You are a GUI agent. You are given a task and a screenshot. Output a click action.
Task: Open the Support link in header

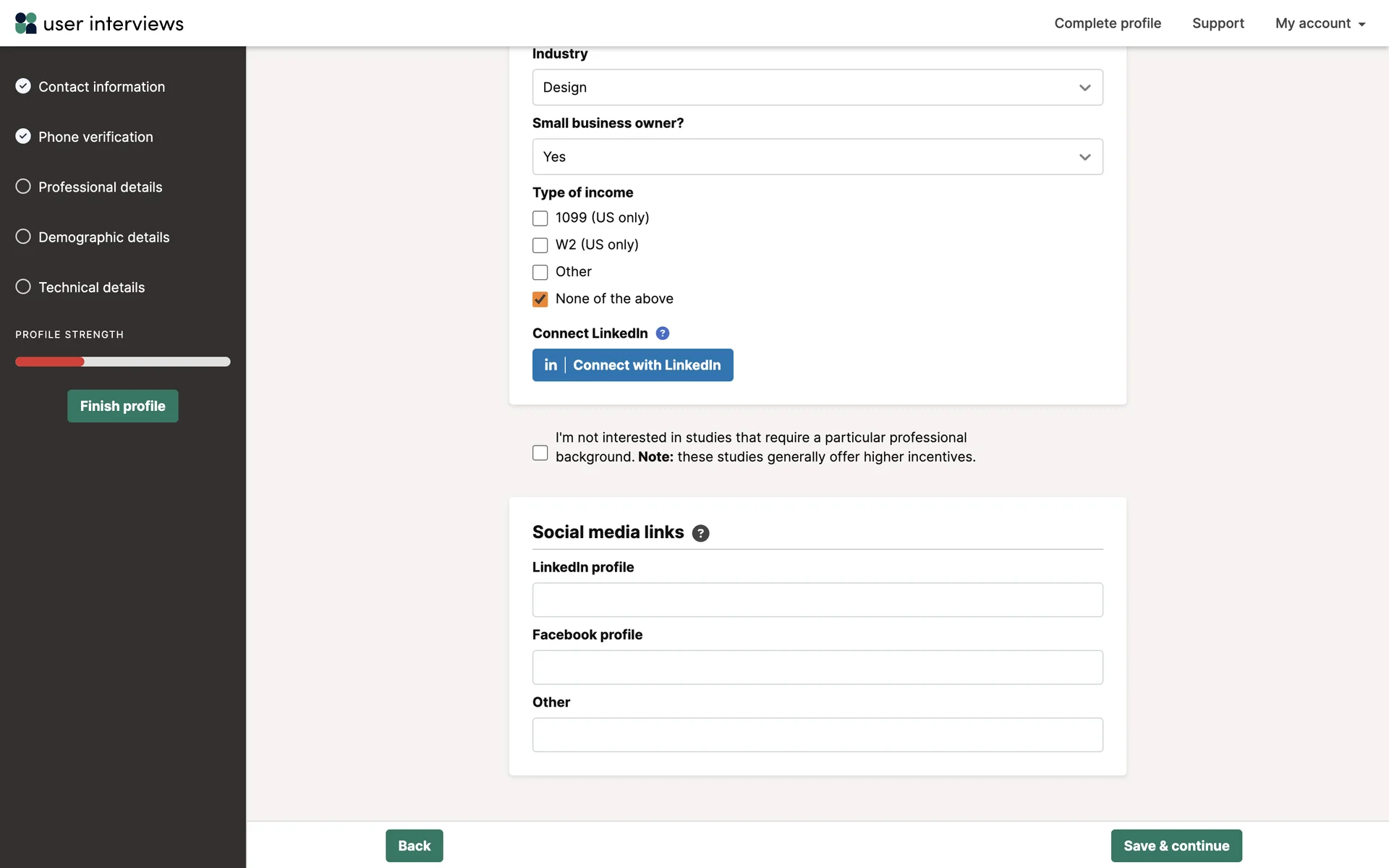pyautogui.click(x=1218, y=23)
